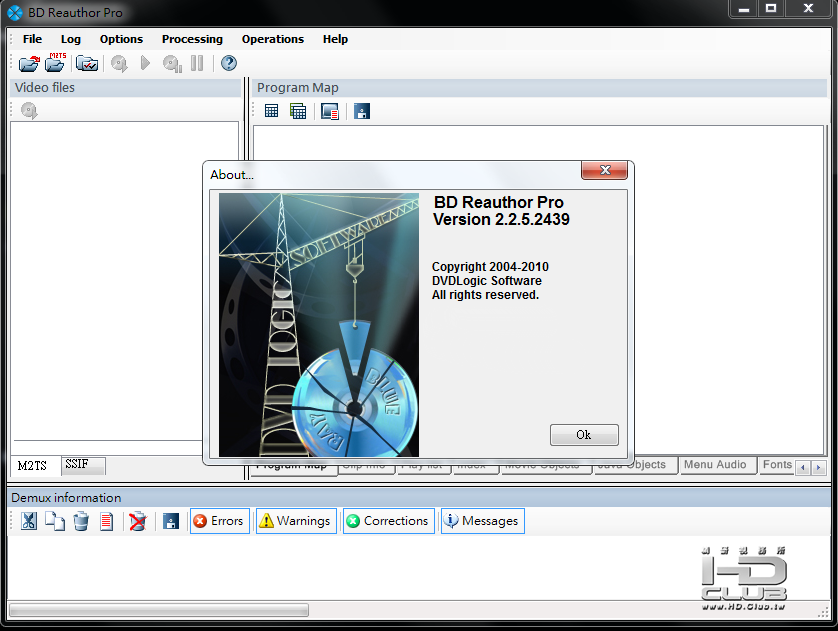Click the disc icon under Video files
838x631 pixels.
pos(29,111)
